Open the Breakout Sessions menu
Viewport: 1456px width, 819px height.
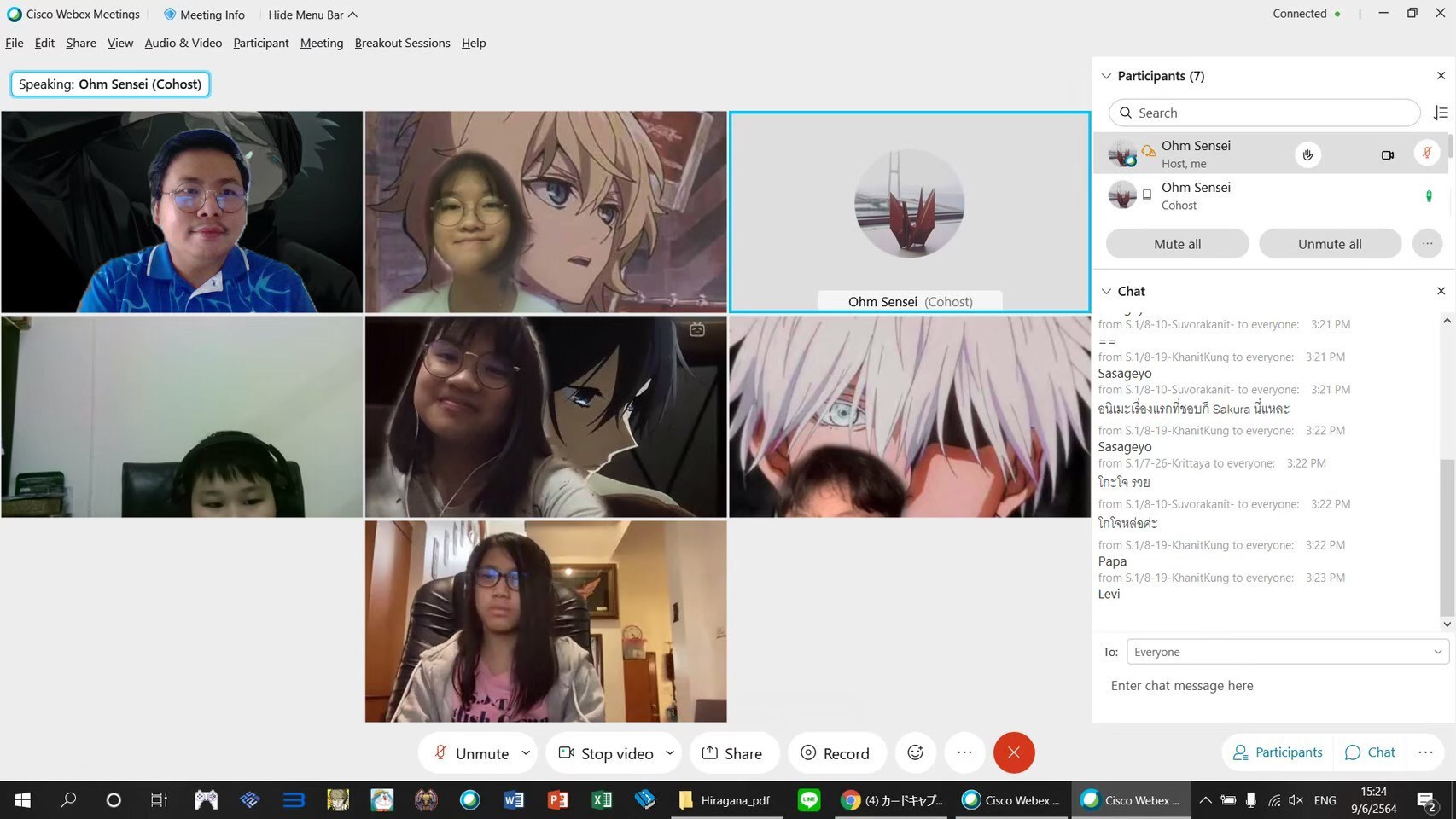pos(403,43)
